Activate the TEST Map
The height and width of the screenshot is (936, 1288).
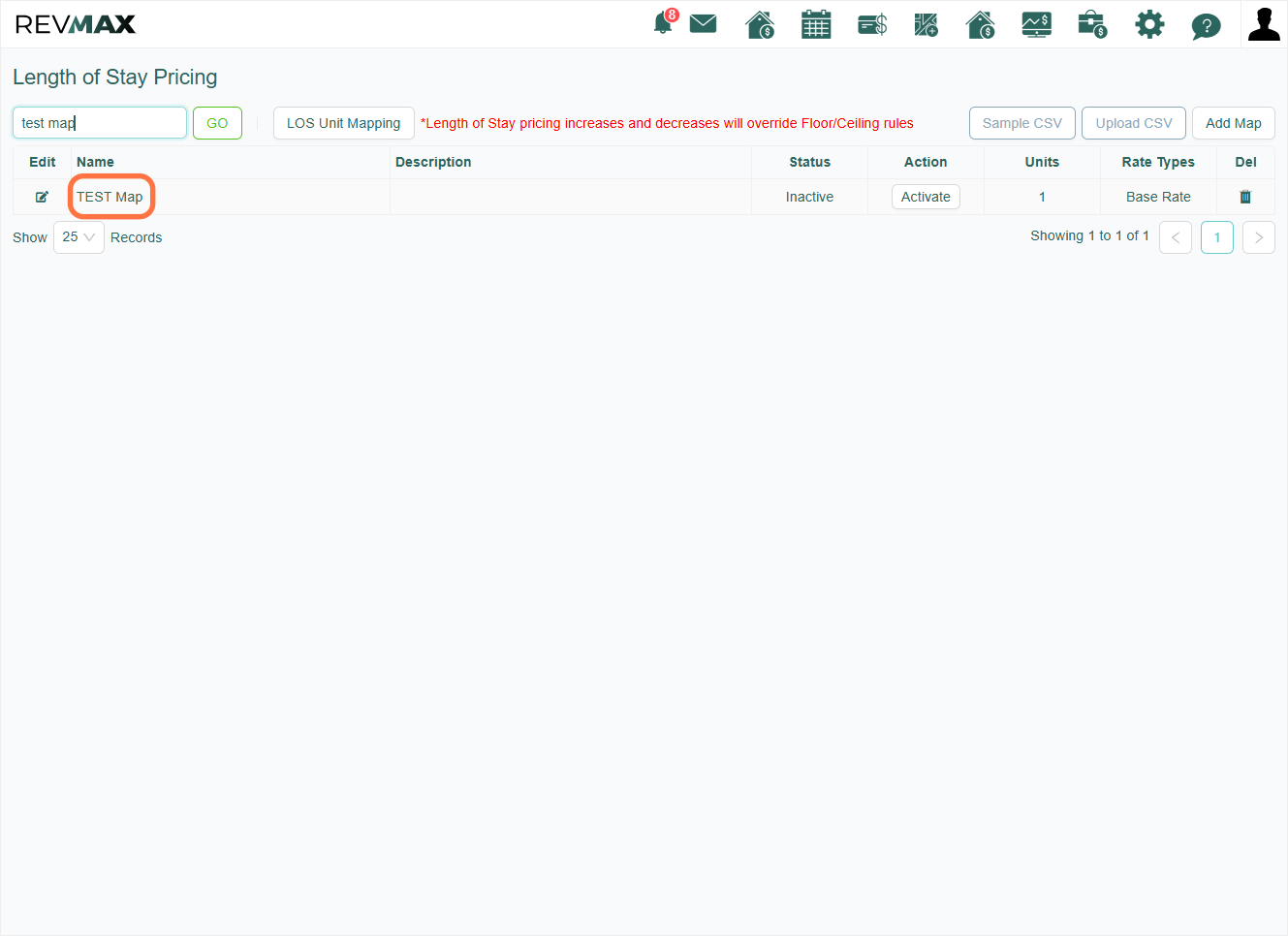[926, 197]
